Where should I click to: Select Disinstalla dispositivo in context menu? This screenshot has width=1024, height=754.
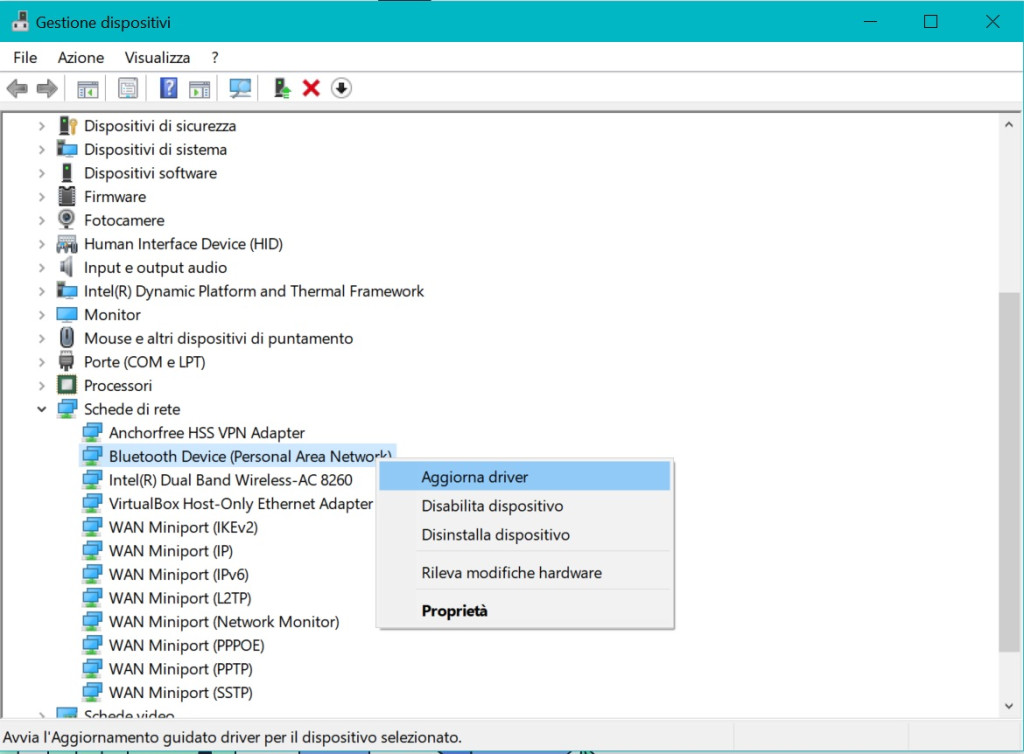point(524,534)
